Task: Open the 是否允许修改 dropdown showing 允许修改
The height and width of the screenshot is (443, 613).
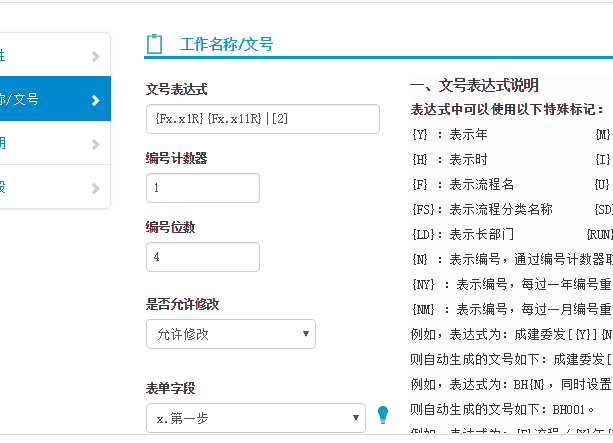Action: click(x=230, y=334)
